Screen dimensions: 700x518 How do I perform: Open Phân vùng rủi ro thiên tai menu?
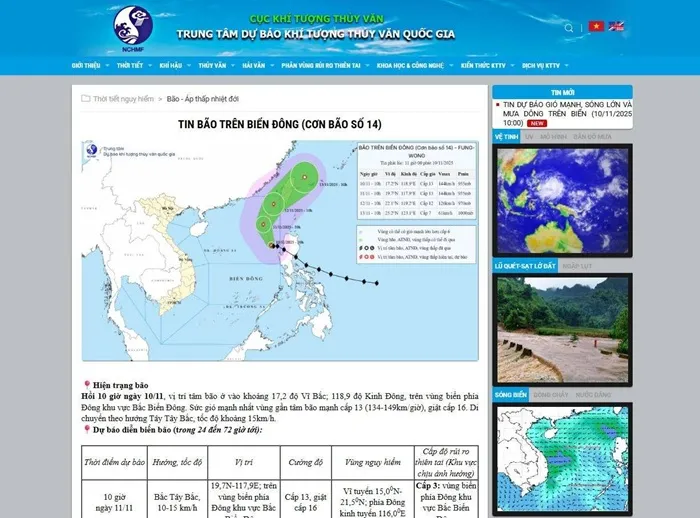321,65
